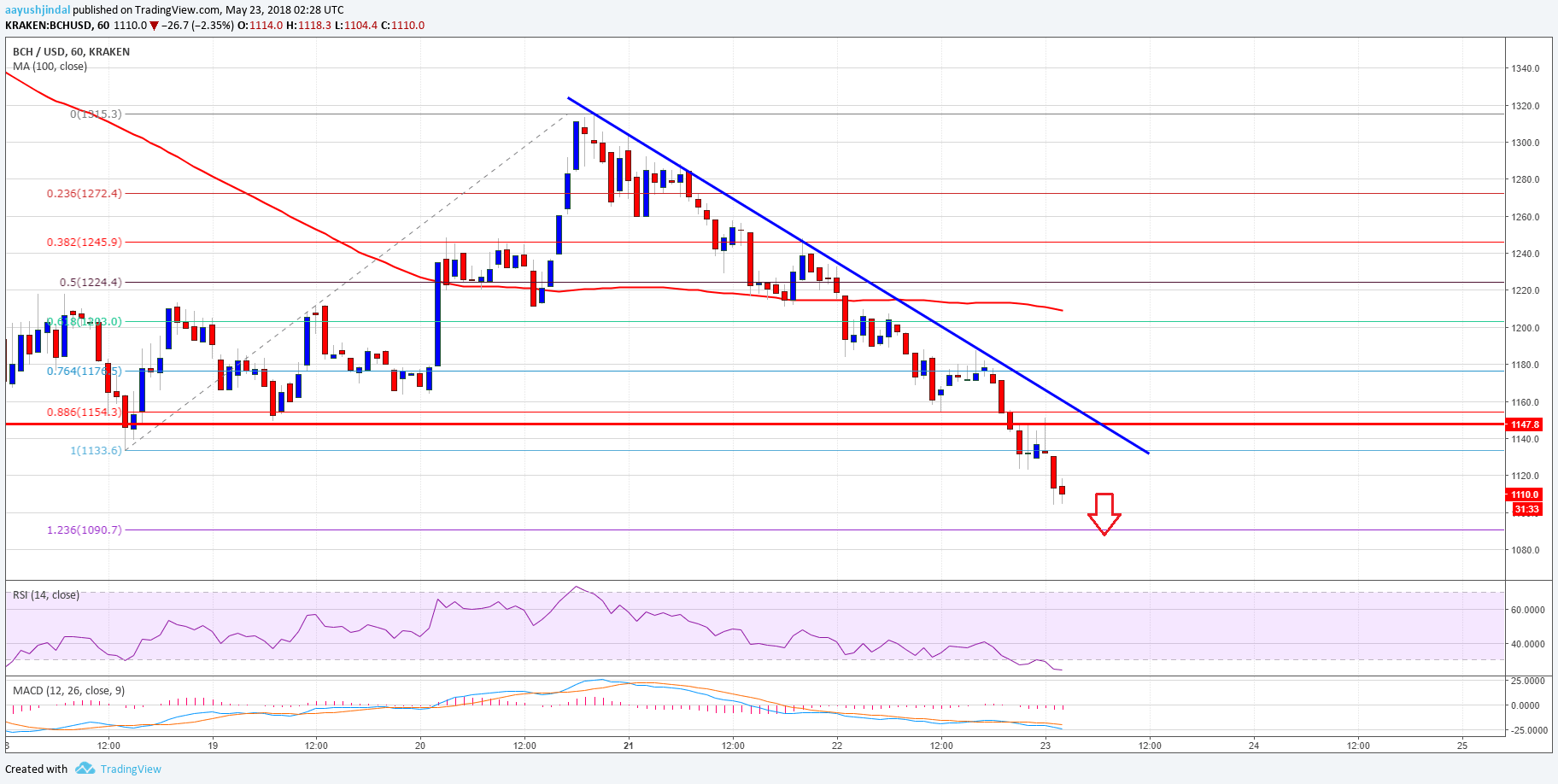The height and width of the screenshot is (784, 1558).
Task: Select the 0(1315.3) Fibonacci top label
Action: point(96,114)
